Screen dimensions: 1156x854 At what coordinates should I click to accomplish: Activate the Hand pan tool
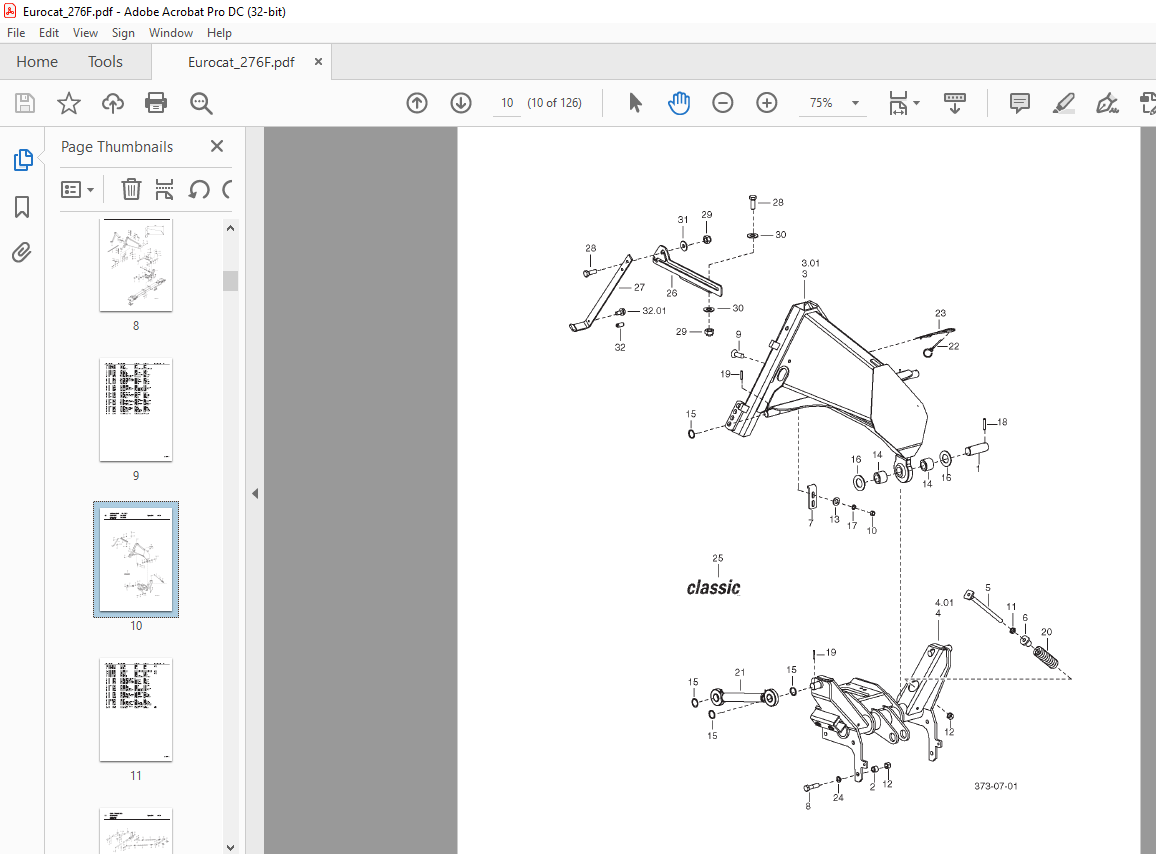[678, 103]
